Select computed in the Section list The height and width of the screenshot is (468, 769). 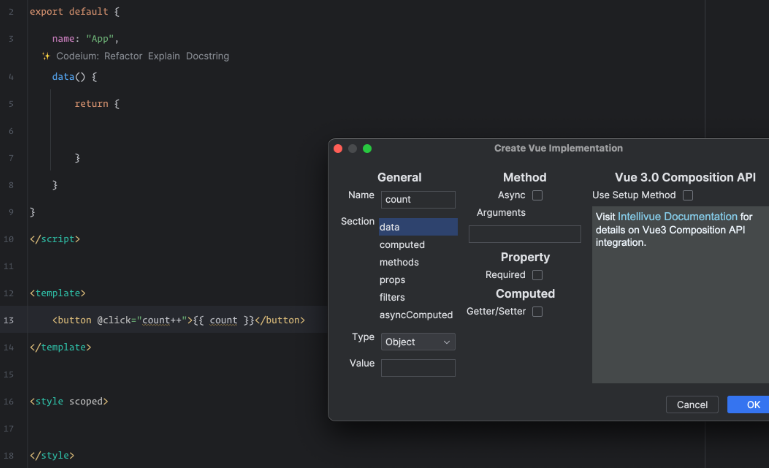pos(418,245)
